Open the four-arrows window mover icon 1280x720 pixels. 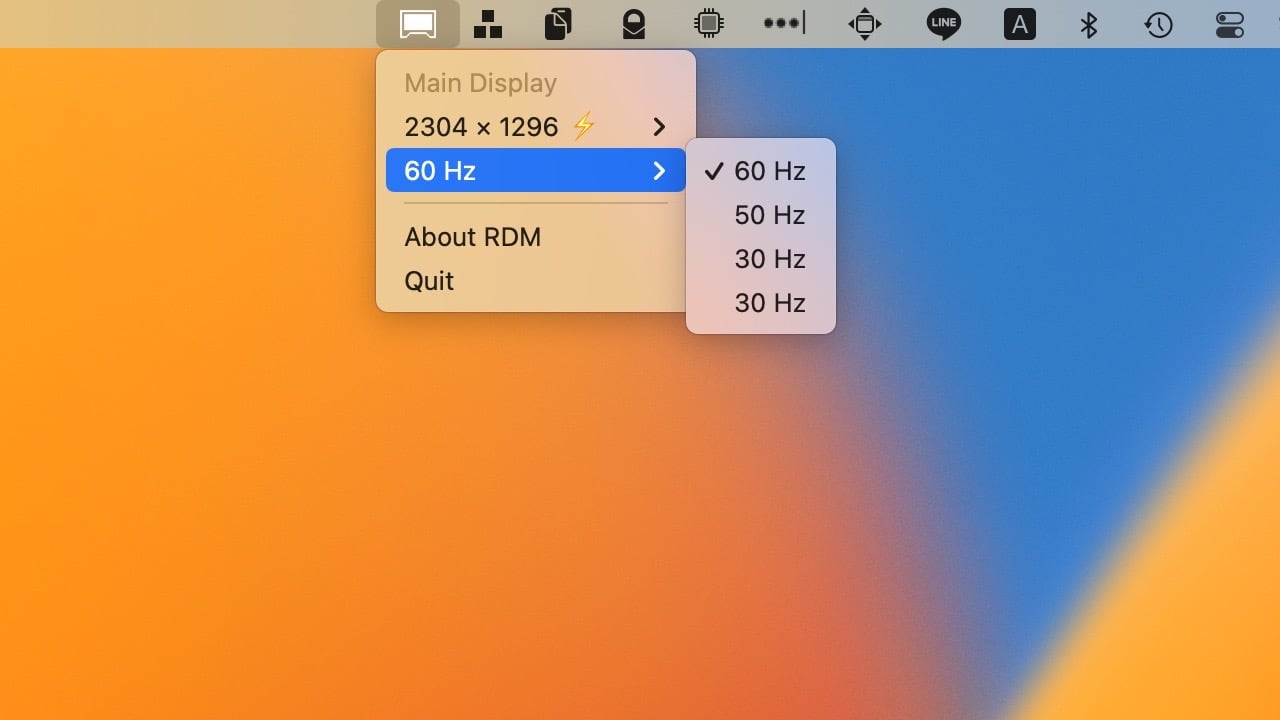click(x=865, y=24)
